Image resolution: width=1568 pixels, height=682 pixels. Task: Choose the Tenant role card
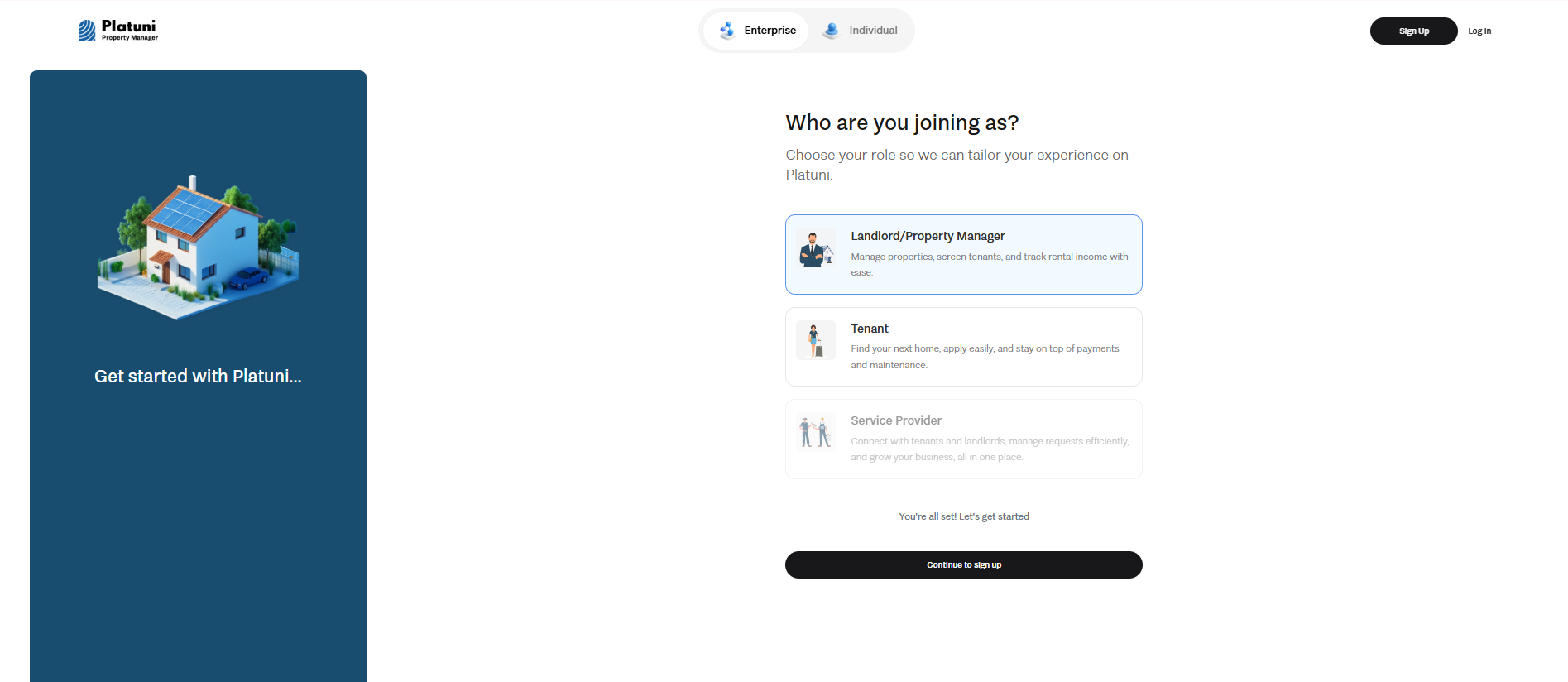(964, 347)
